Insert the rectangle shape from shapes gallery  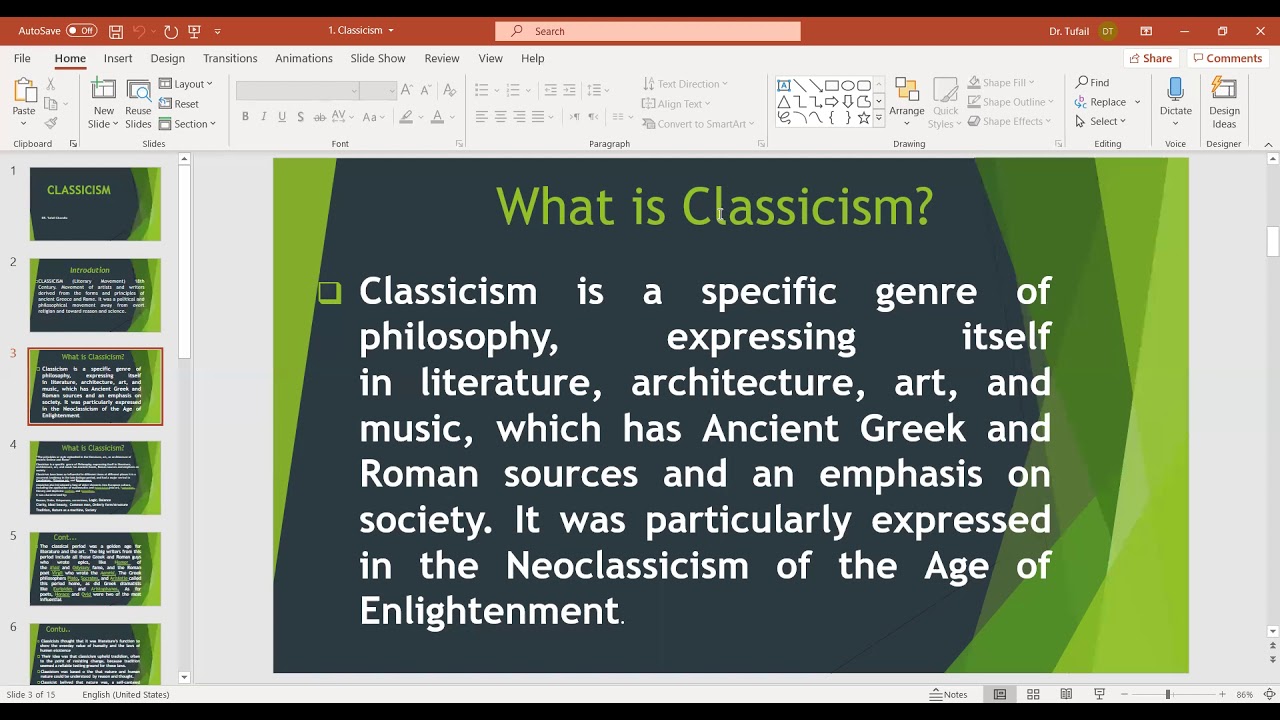click(x=832, y=86)
